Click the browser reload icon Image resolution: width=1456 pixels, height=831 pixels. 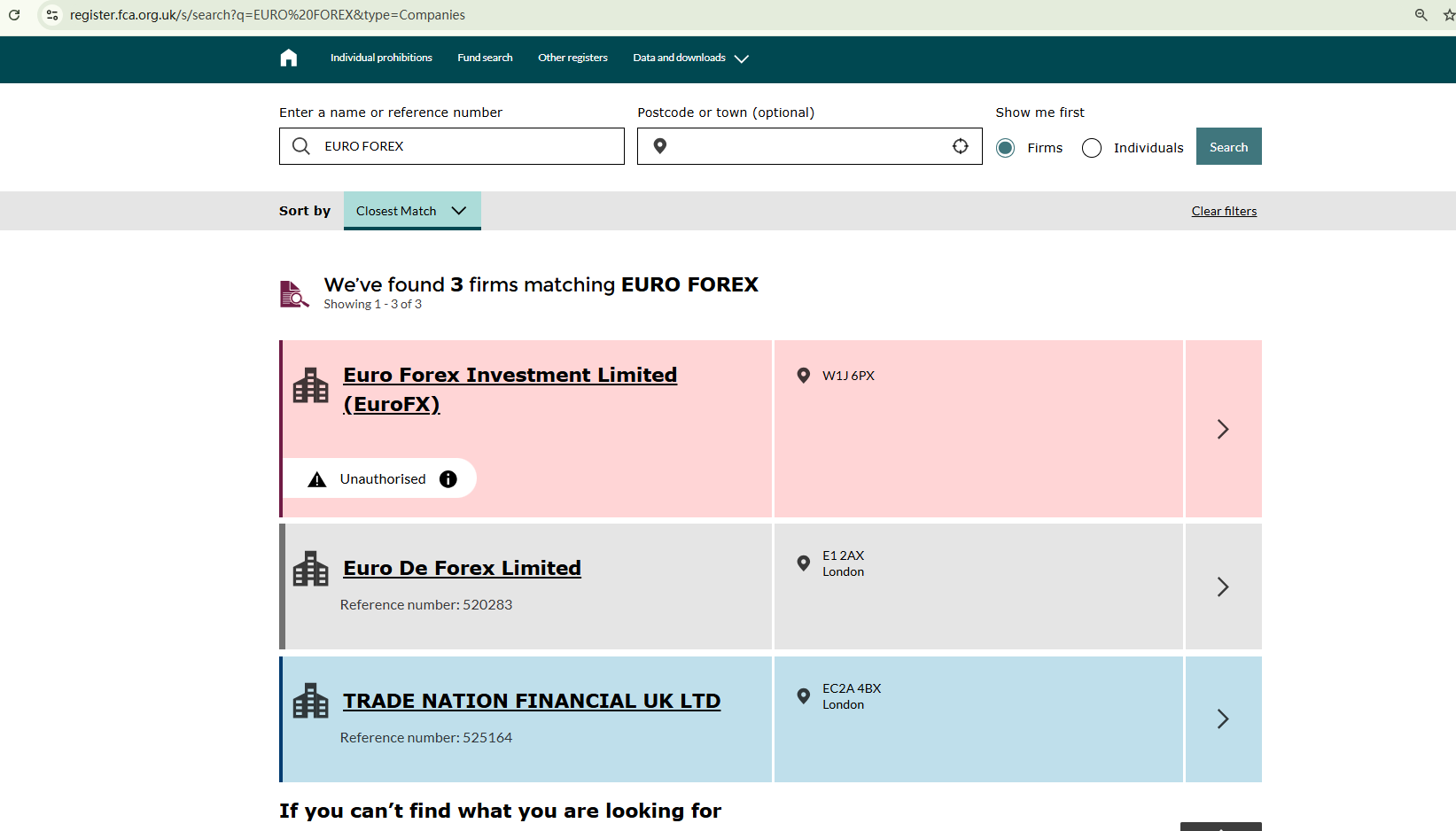(x=14, y=15)
